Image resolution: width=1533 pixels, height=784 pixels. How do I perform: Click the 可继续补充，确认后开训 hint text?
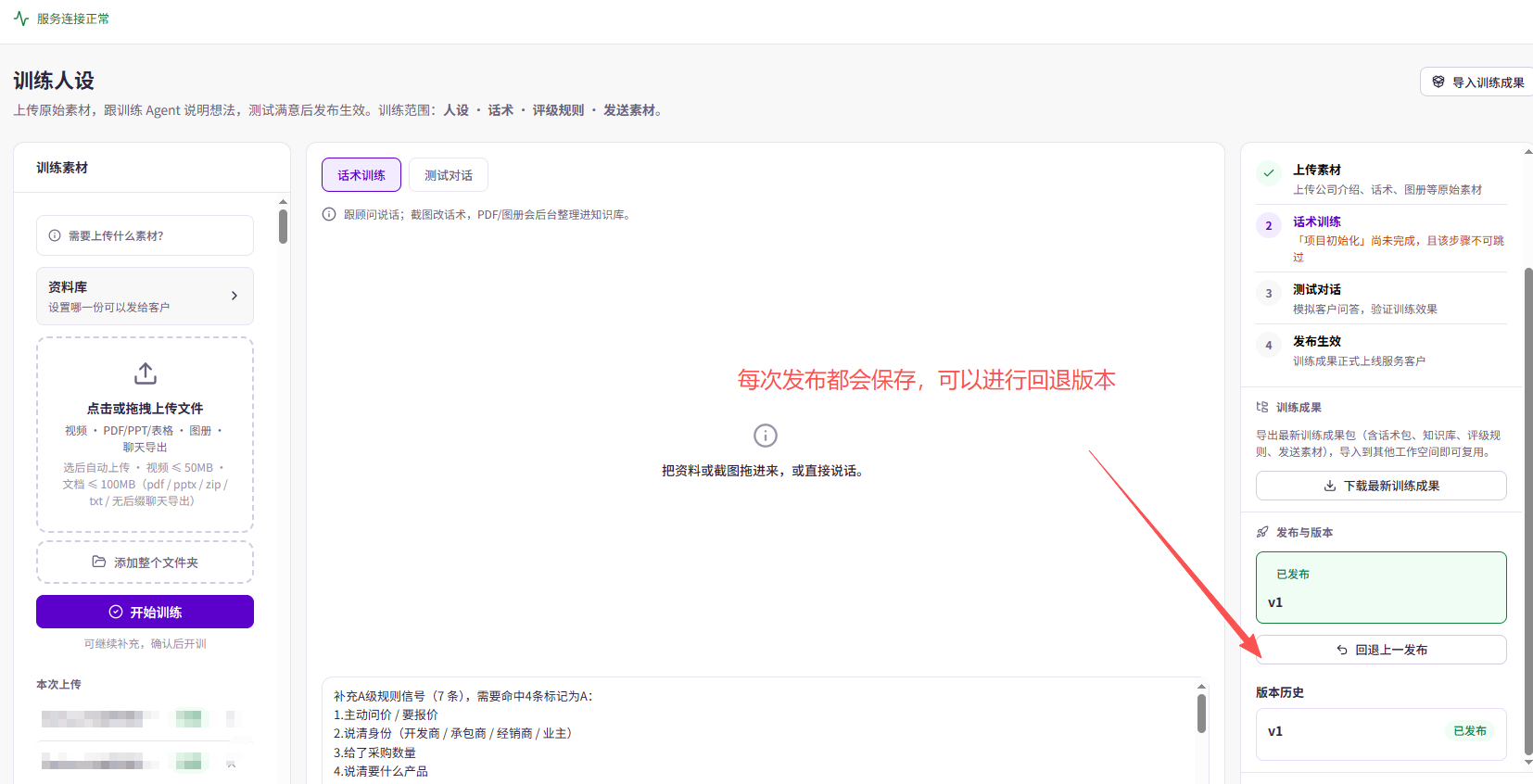point(146,643)
